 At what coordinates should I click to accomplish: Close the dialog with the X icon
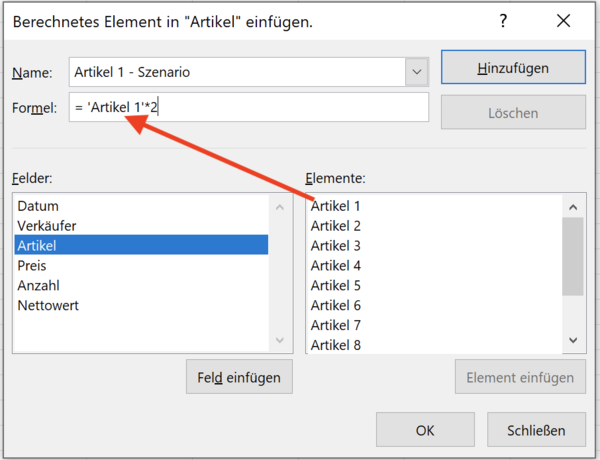(x=564, y=22)
